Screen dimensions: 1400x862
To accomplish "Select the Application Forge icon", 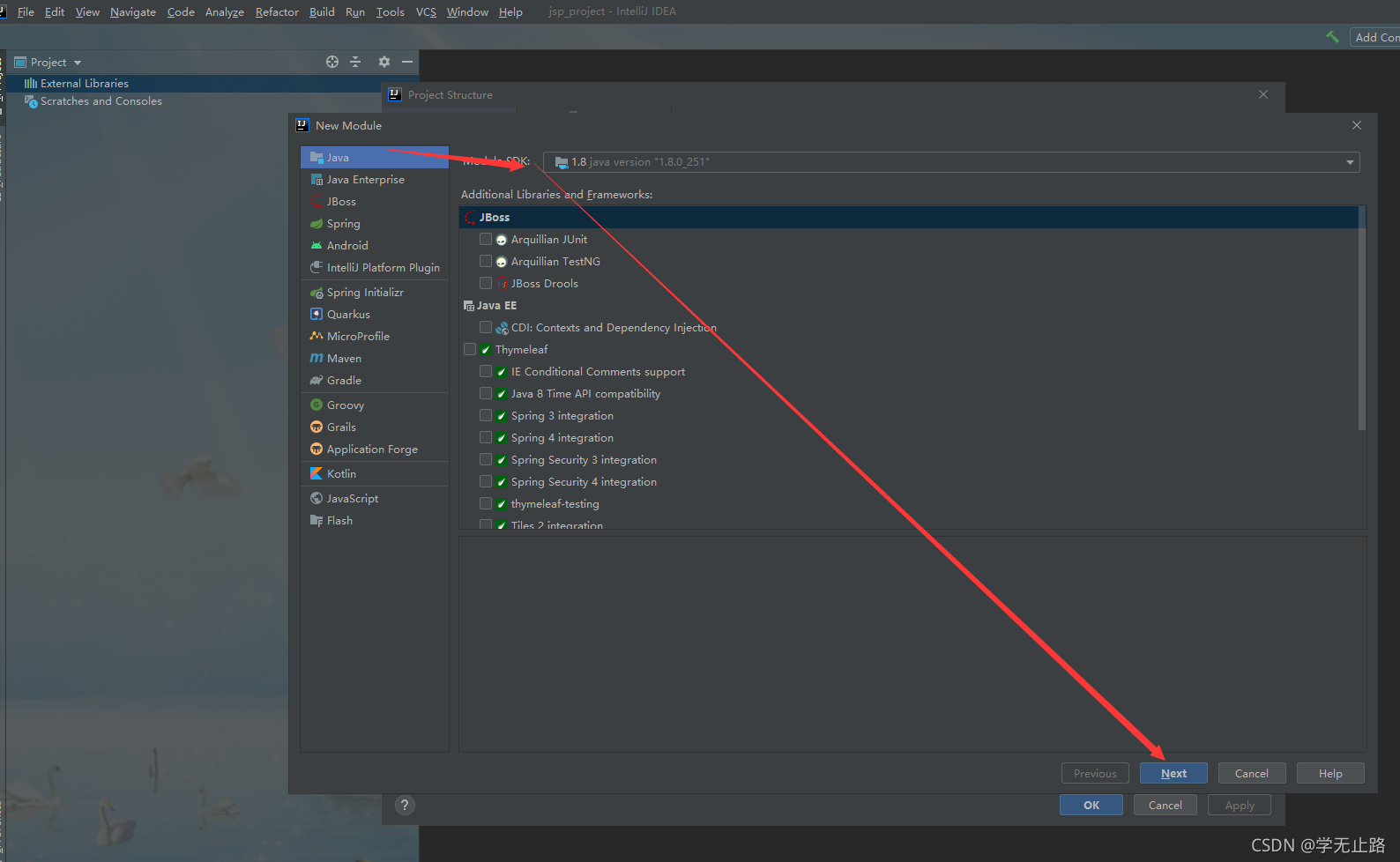I will [316, 449].
